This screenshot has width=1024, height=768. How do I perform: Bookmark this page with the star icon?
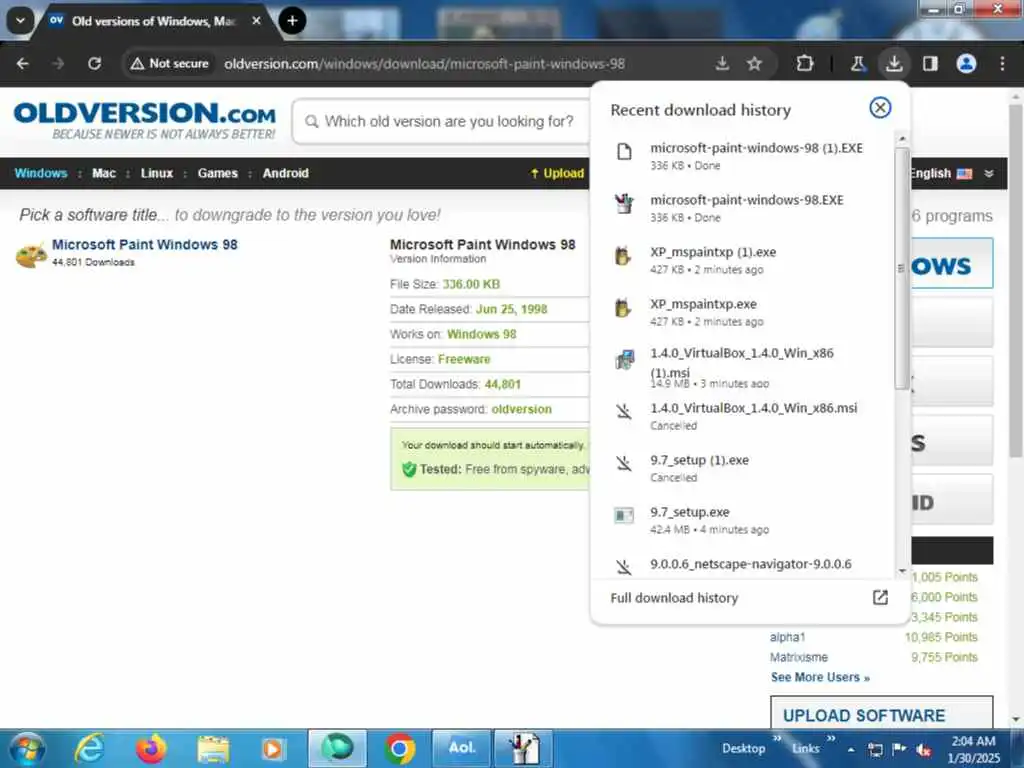click(x=754, y=63)
